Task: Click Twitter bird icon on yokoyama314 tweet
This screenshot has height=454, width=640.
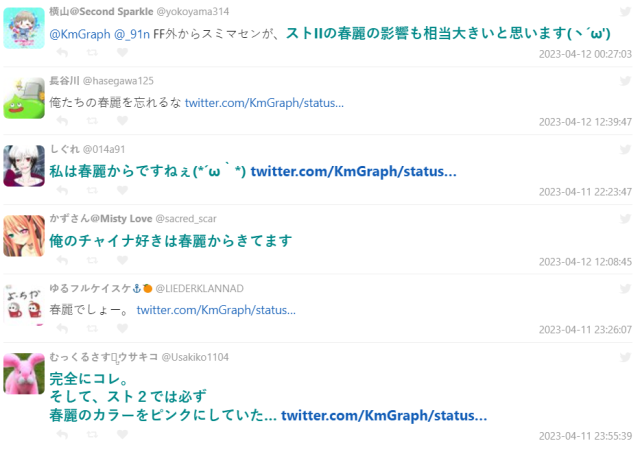Action: (625, 11)
